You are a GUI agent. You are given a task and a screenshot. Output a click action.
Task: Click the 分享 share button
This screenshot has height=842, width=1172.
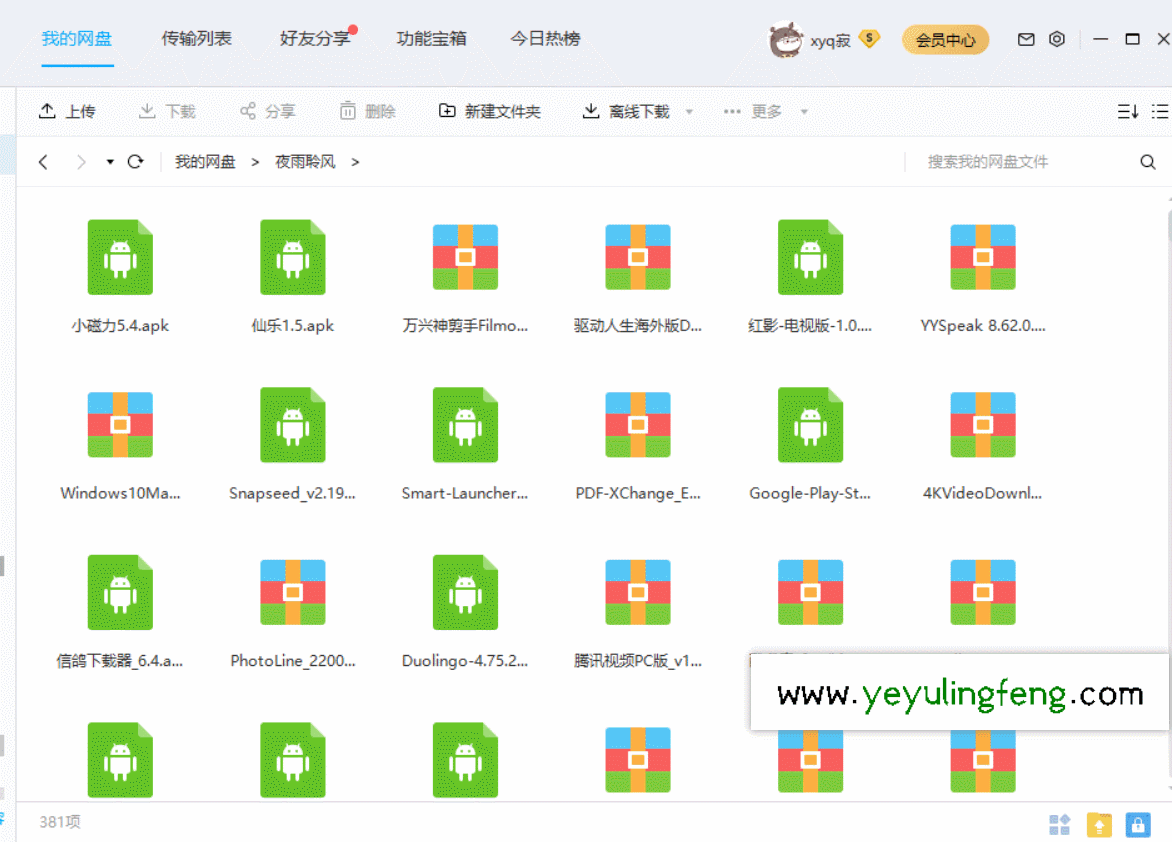click(x=268, y=111)
